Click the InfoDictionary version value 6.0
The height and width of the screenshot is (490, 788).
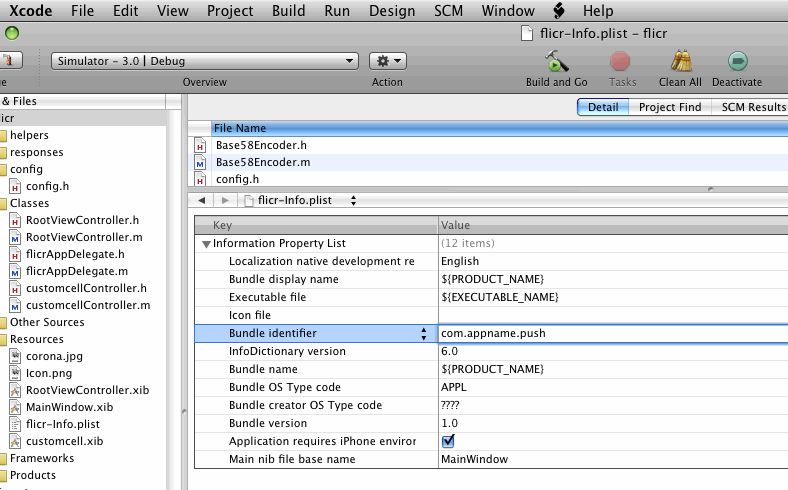pos(449,351)
